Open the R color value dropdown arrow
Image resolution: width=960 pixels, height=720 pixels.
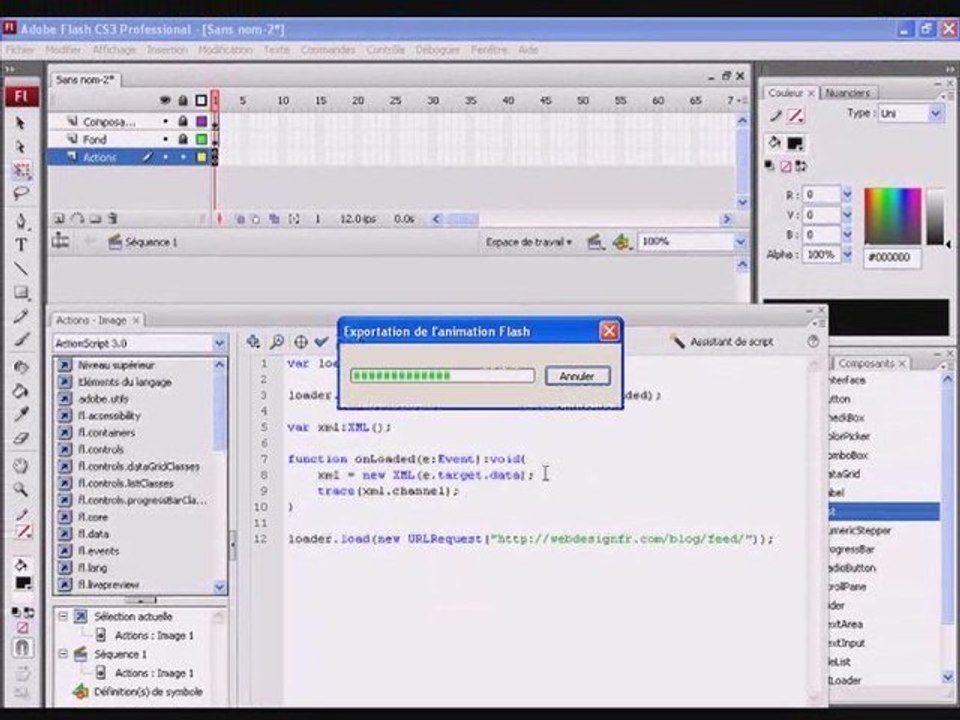pos(847,195)
